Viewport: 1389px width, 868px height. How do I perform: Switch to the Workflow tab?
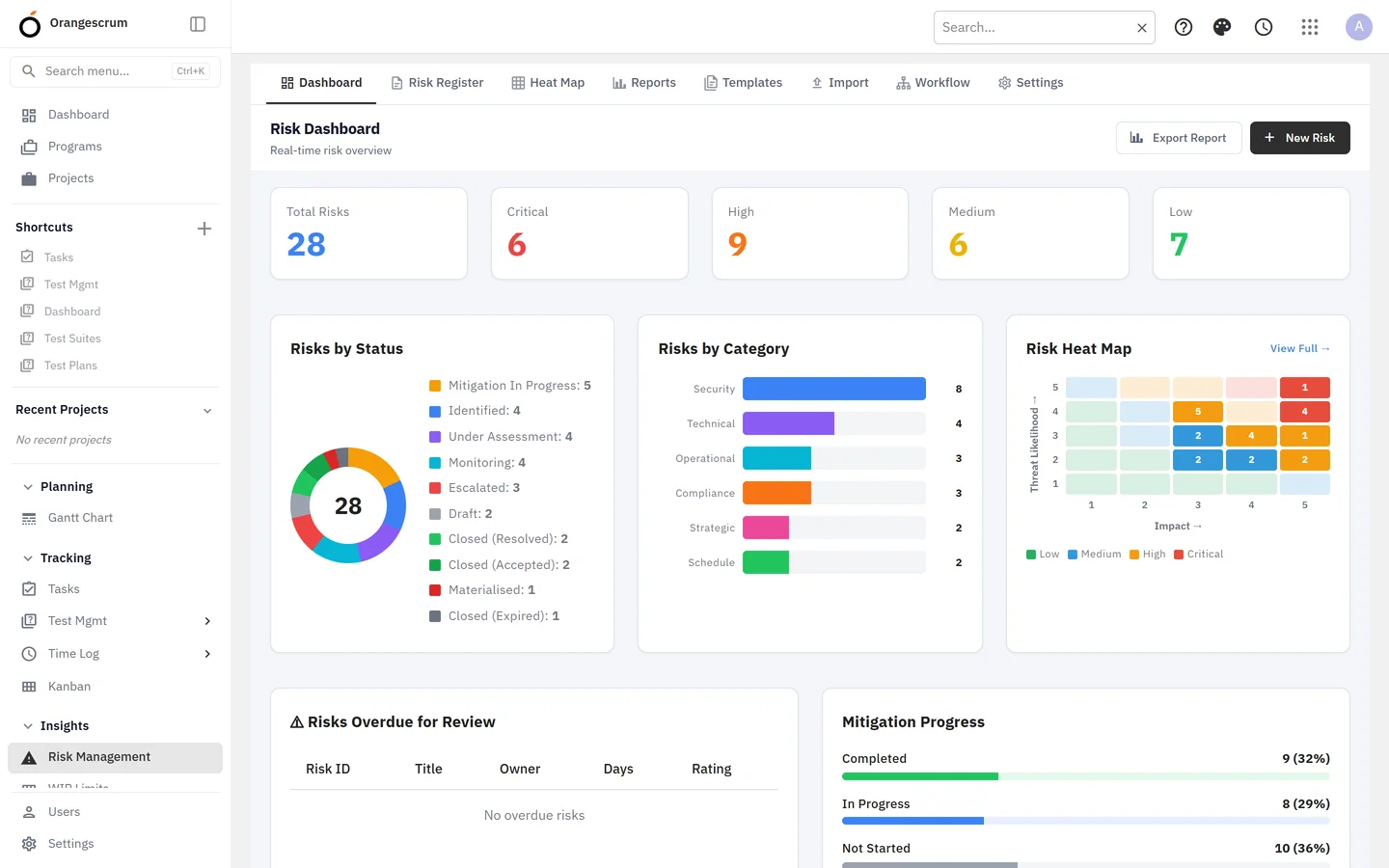click(x=933, y=83)
